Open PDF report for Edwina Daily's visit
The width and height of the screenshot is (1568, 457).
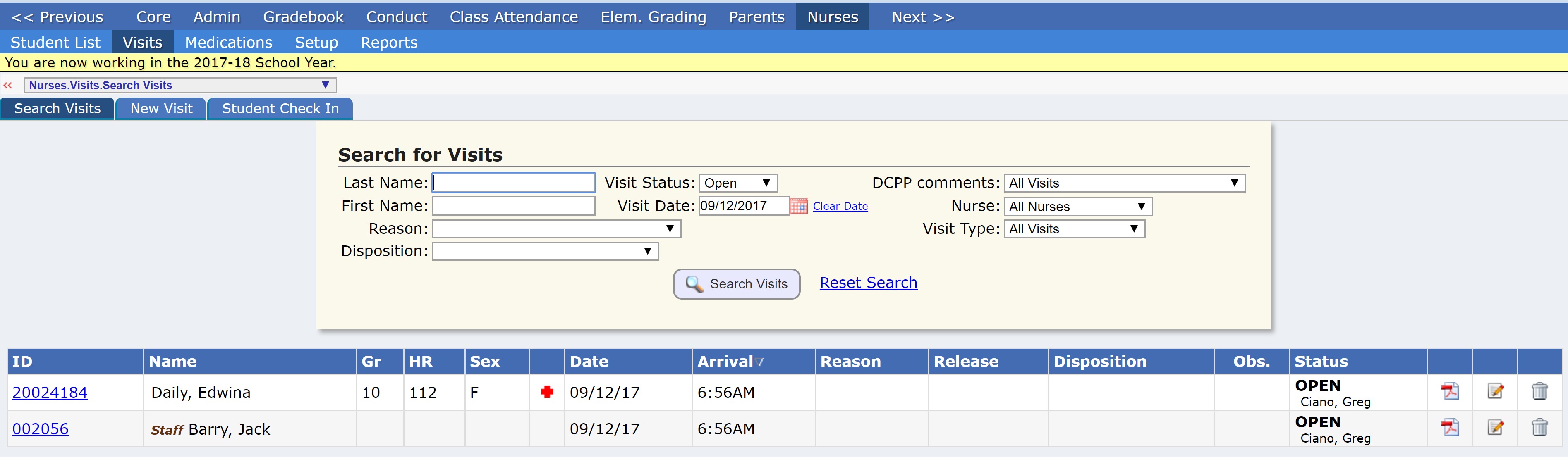1449,391
